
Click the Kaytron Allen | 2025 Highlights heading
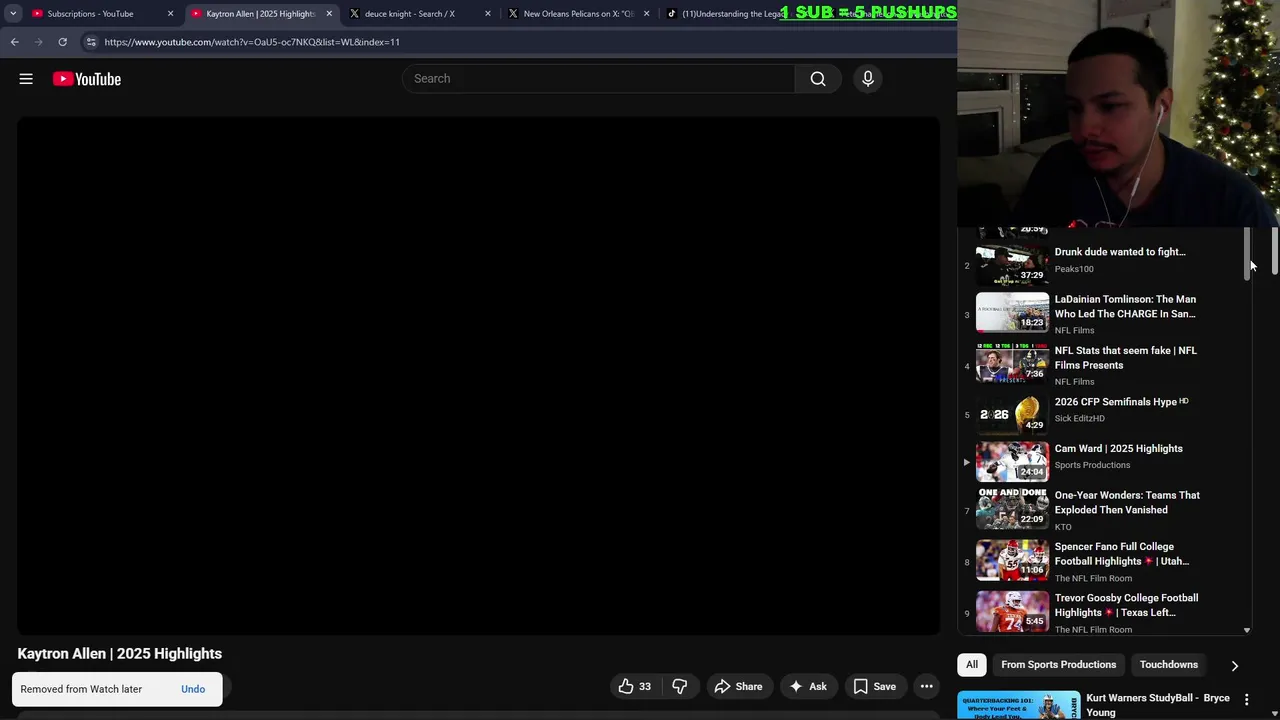(x=120, y=654)
